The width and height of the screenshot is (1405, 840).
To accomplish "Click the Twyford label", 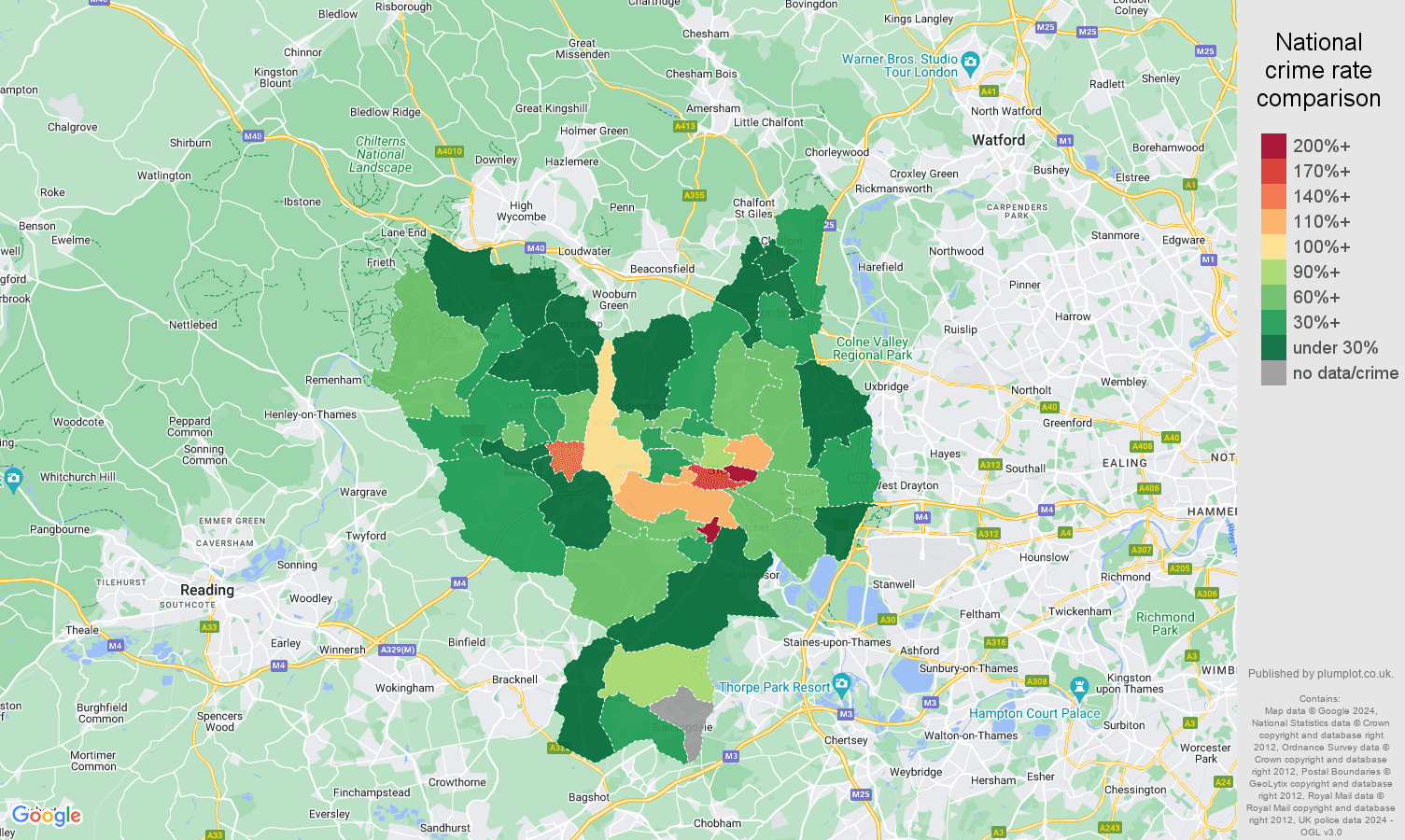I will [366, 536].
